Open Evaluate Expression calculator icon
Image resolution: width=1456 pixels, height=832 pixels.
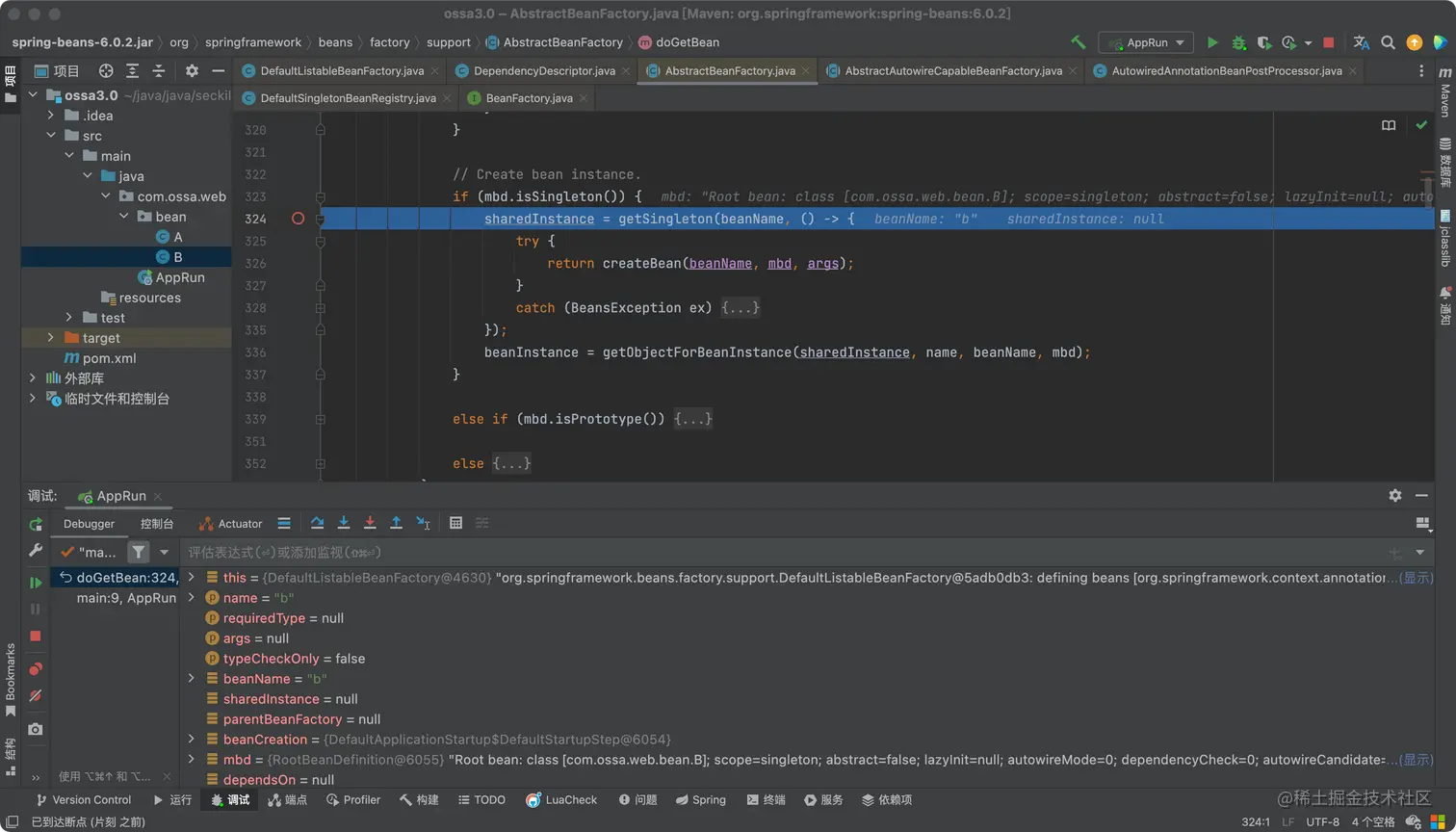(455, 523)
